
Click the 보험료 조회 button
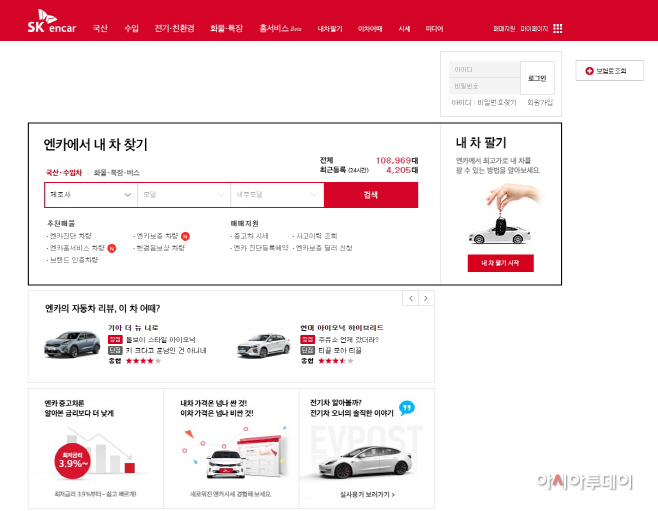click(x=609, y=70)
